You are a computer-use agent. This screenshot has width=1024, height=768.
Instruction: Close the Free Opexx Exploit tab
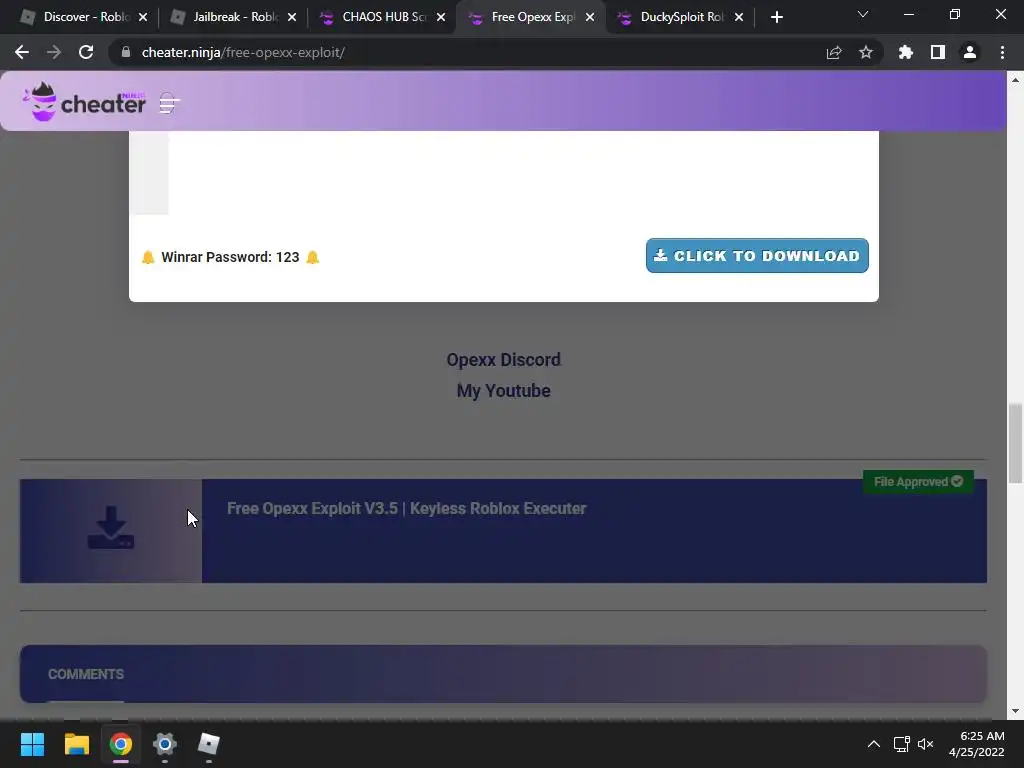590,17
